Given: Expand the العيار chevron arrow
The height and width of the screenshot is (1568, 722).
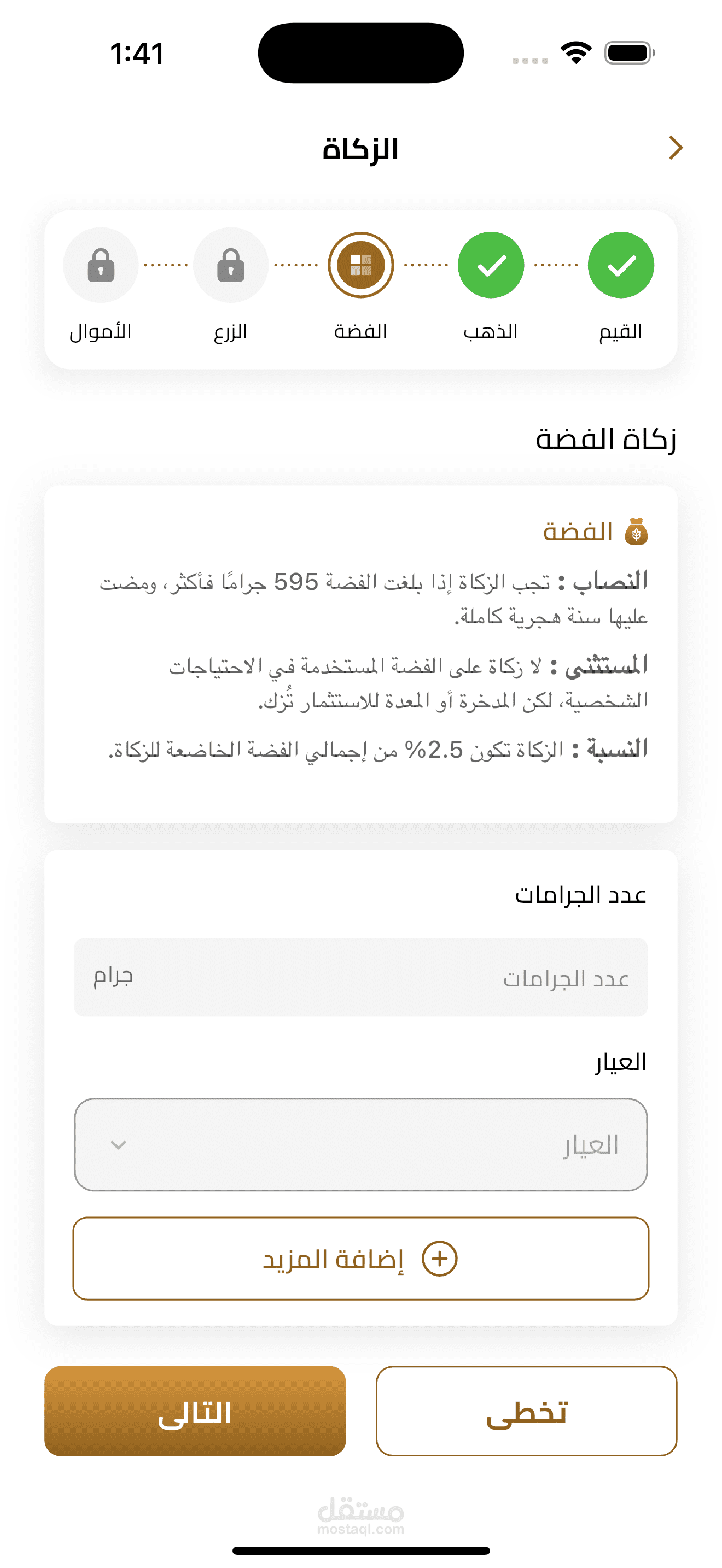Looking at the screenshot, I should [x=119, y=1145].
